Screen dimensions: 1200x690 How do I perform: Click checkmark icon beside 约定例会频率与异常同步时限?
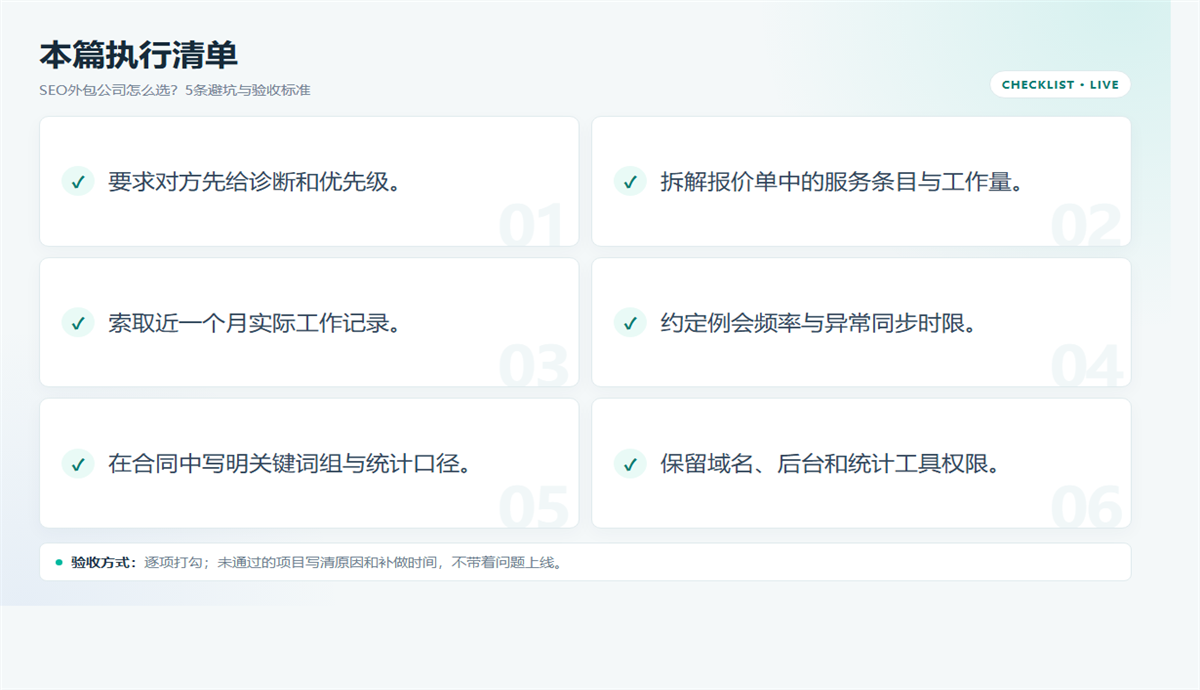[x=630, y=322]
